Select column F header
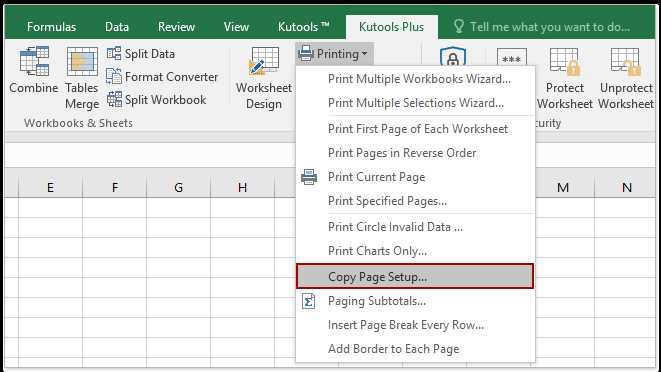 point(115,187)
